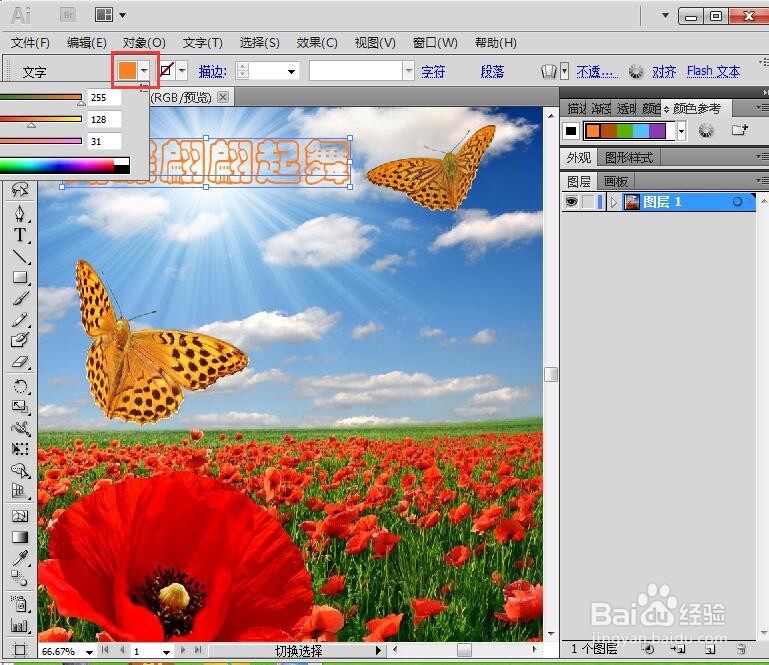Screen dimensions: 769x665
Task: Switch to the 图形样式 tab
Action: coord(629,158)
